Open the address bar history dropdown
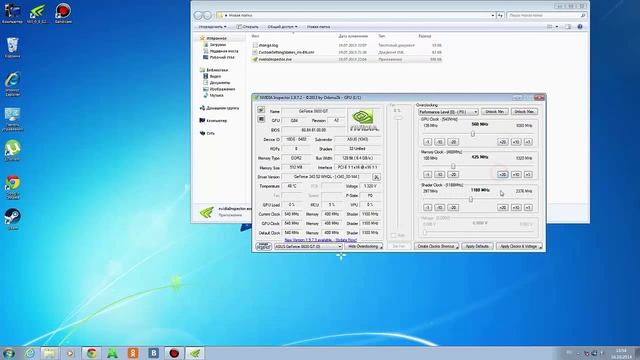This screenshot has width=640, height=360. click(493, 16)
